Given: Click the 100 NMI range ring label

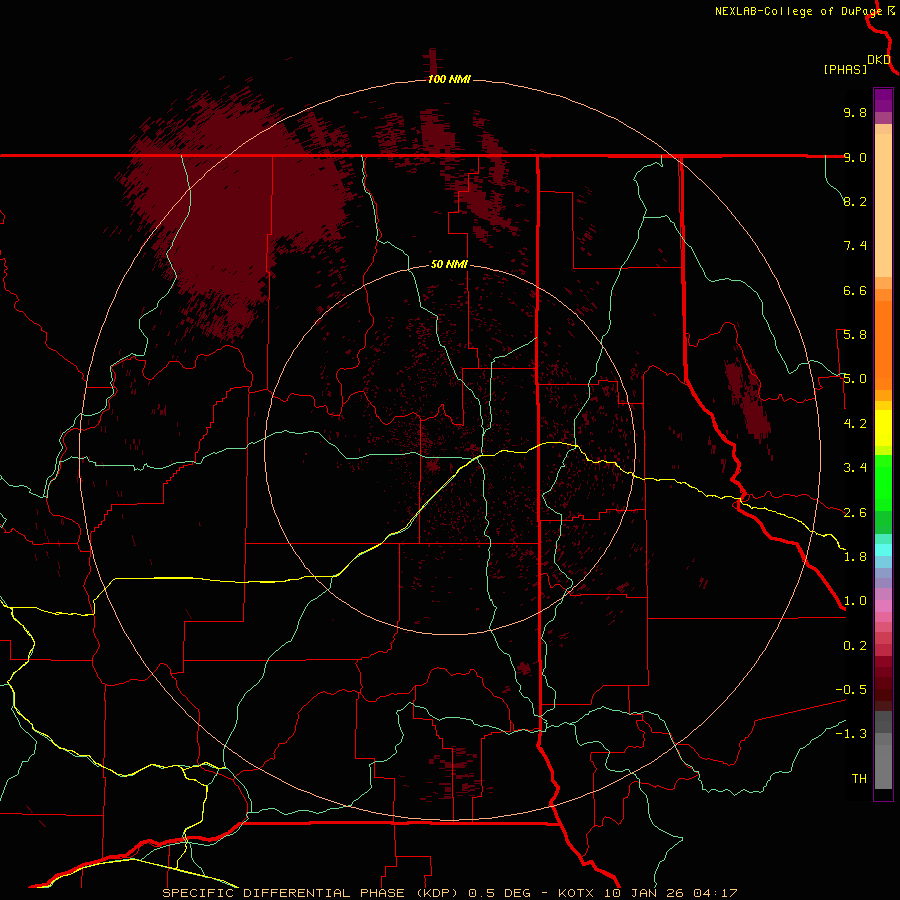Looking at the screenshot, I should [449, 79].
